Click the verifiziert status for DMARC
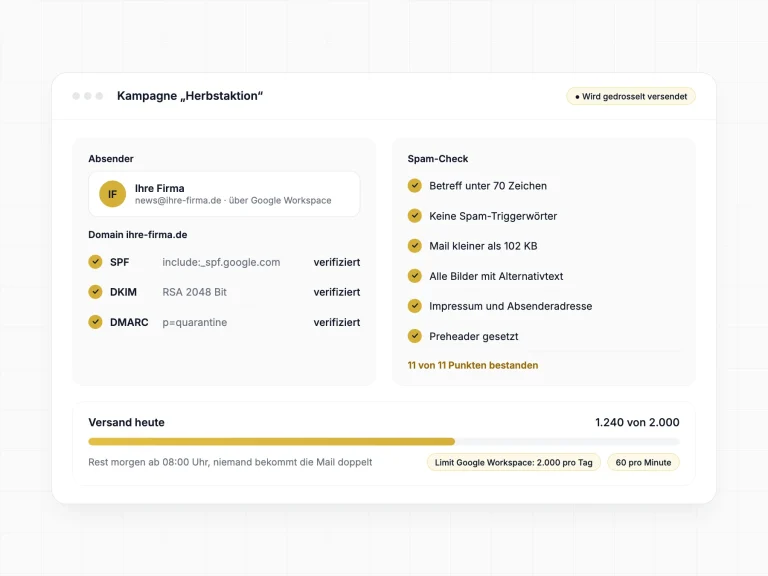Viewport: 768px width, 576px height. (x=337, y=322)
